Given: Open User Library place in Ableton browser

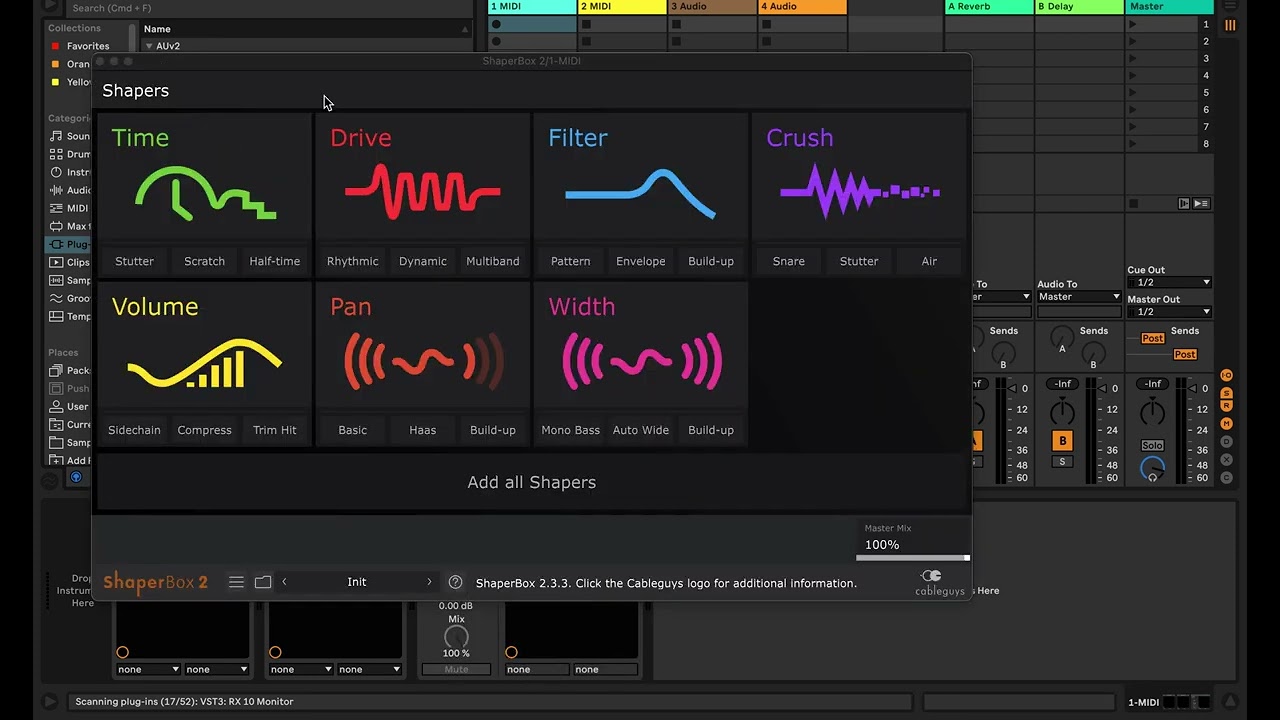Looking at the screenshot, I should [70, 406].
